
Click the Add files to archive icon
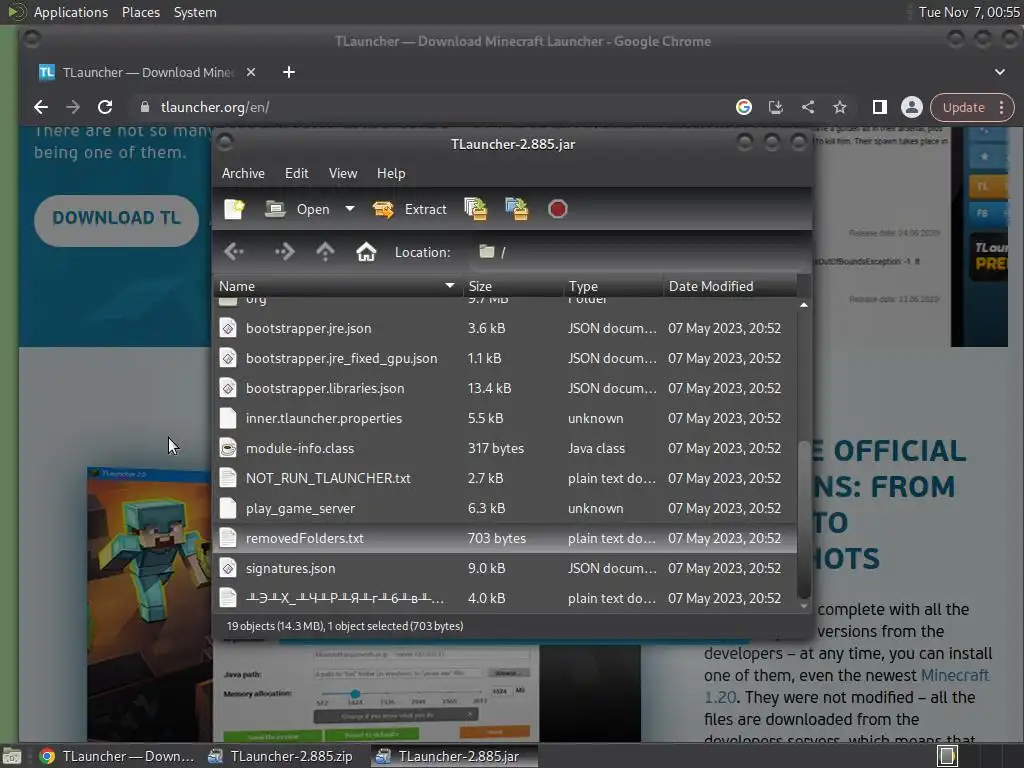pos(475,209)
